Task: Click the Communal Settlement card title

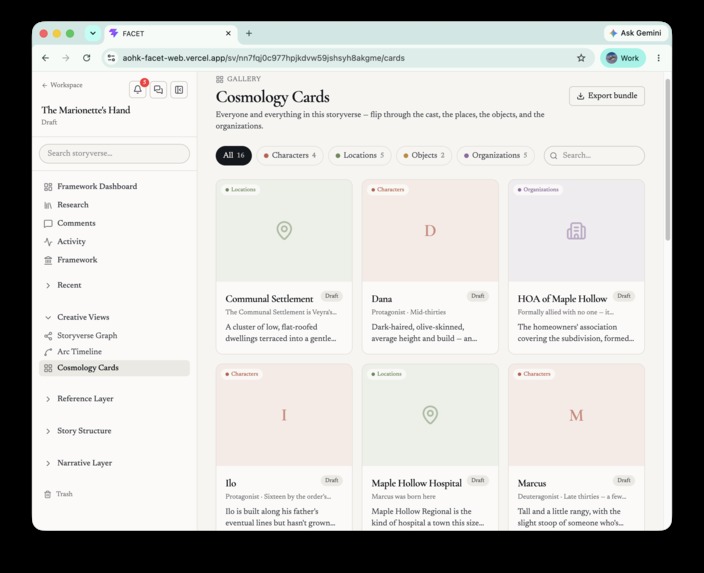Action: pos(269,299)
